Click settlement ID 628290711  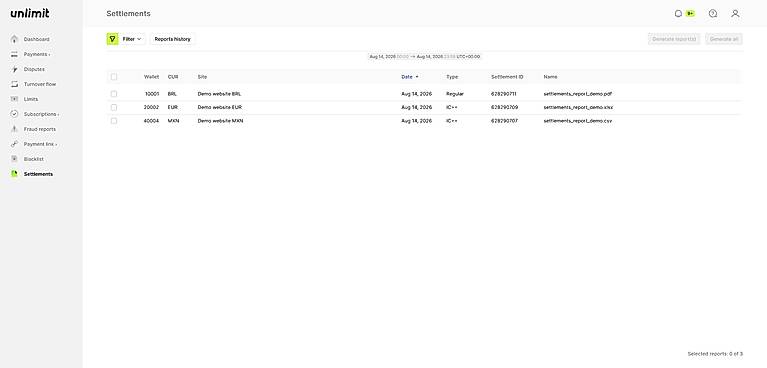504,94
